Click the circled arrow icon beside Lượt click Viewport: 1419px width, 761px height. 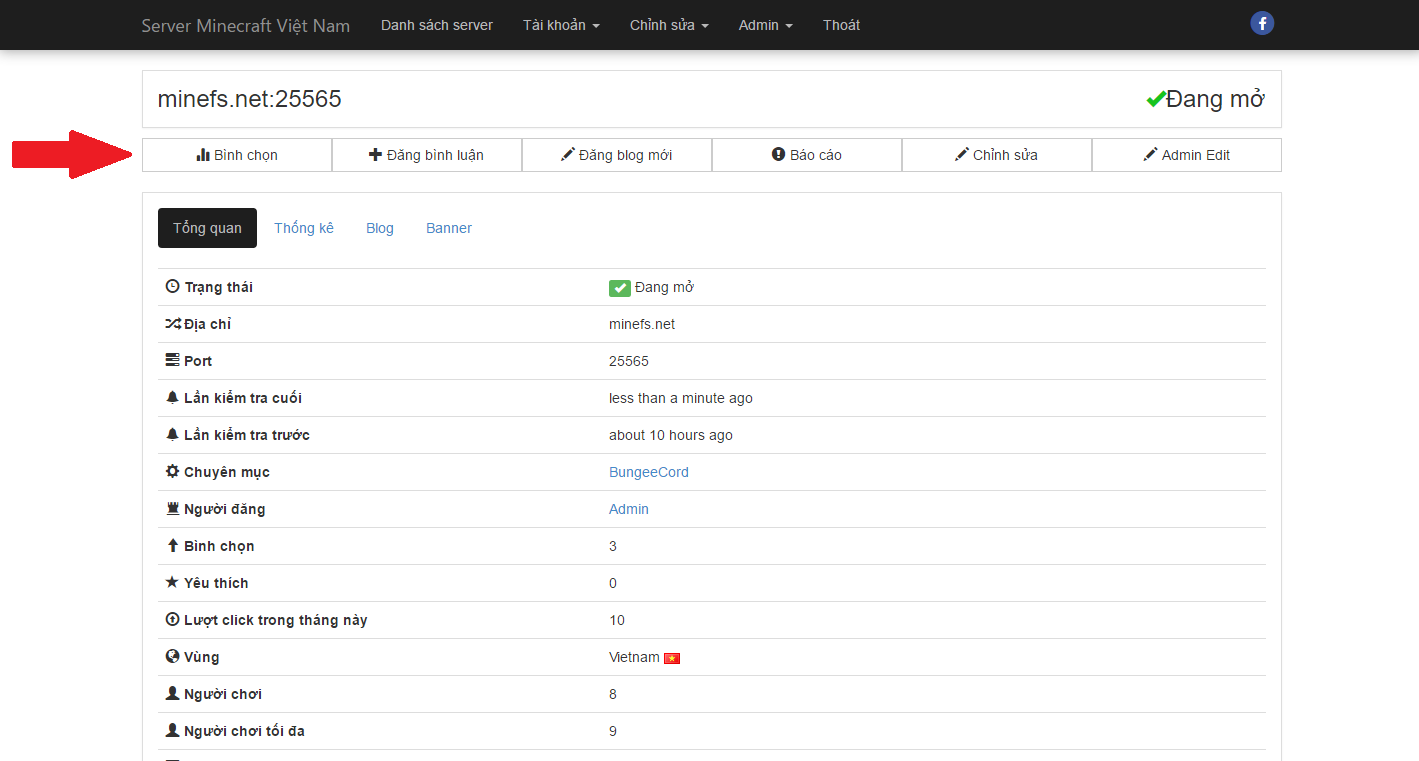(x=172, y=620)
